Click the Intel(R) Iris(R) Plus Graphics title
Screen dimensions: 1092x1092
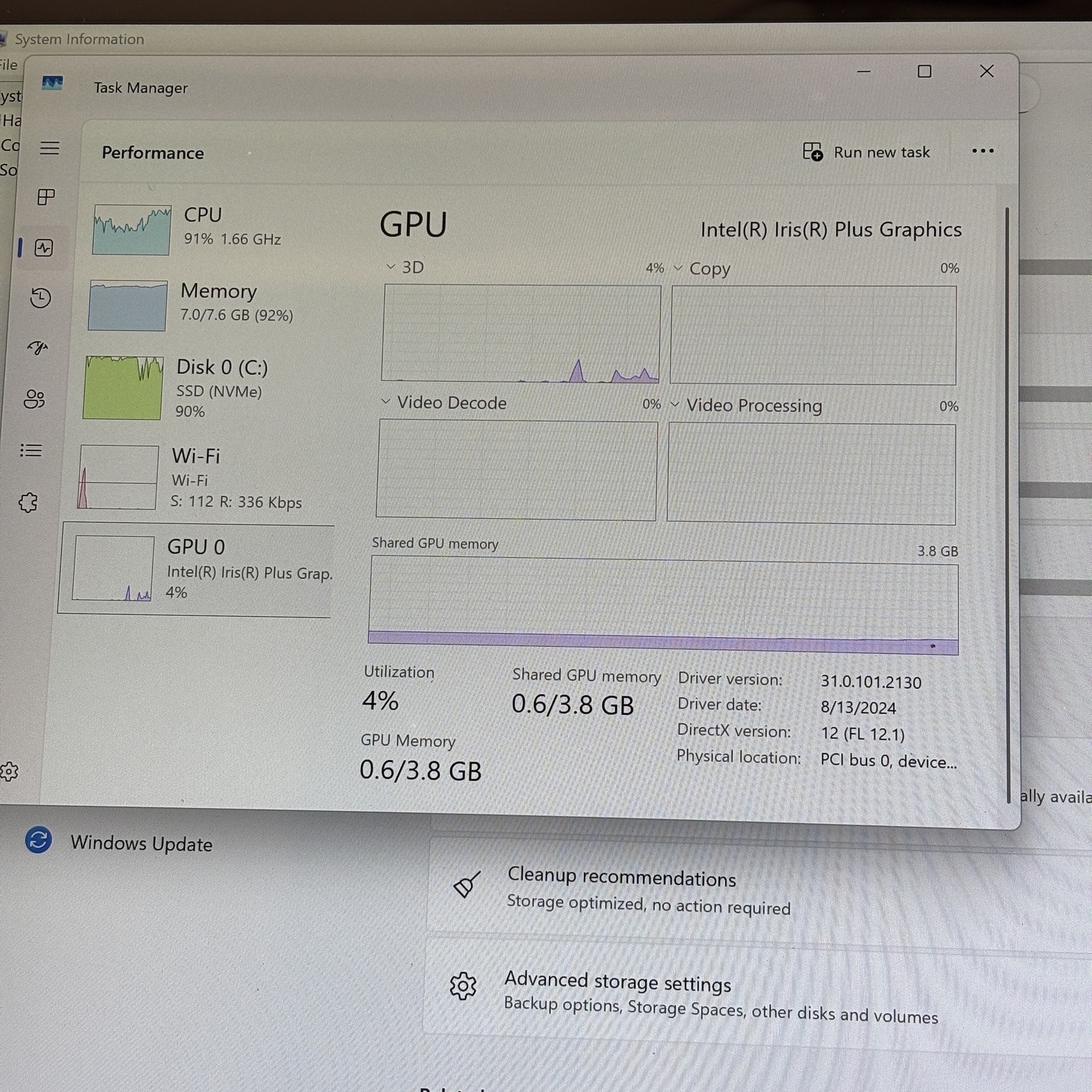pos(831,229)
